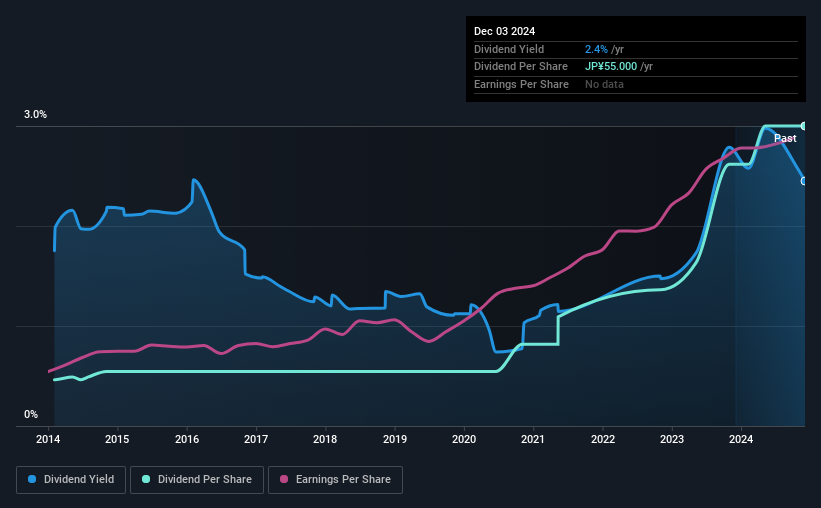Toggle the Dividend Yield legend button
The width and height of the screenshot is (821, 508).
click(x=71, y=480)
